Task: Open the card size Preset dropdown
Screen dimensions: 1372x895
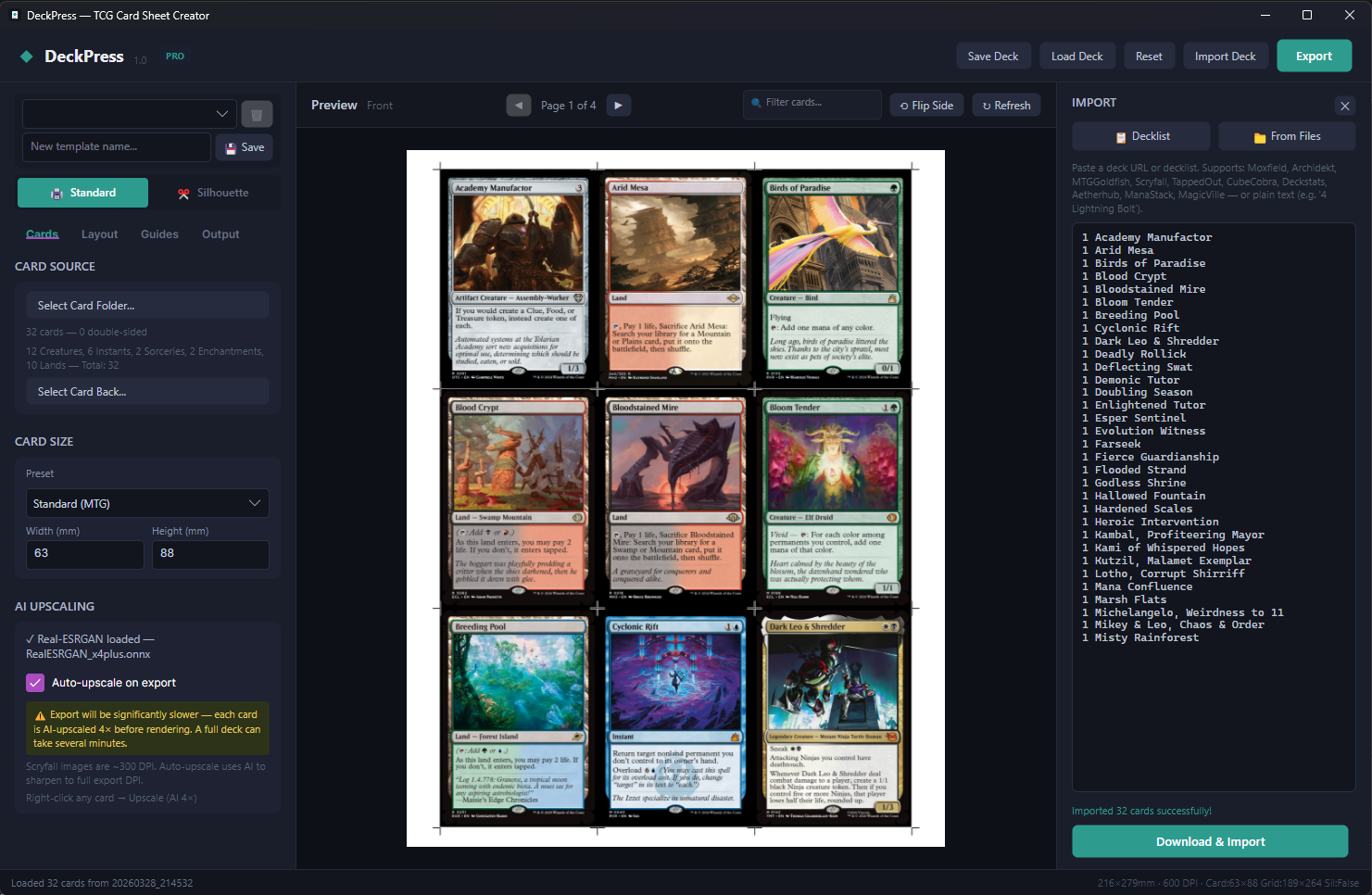Action: tap(147, 503)
